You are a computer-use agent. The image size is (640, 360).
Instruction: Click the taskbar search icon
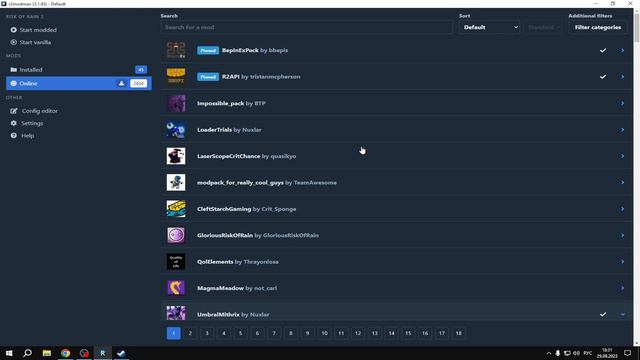(27, 353)
